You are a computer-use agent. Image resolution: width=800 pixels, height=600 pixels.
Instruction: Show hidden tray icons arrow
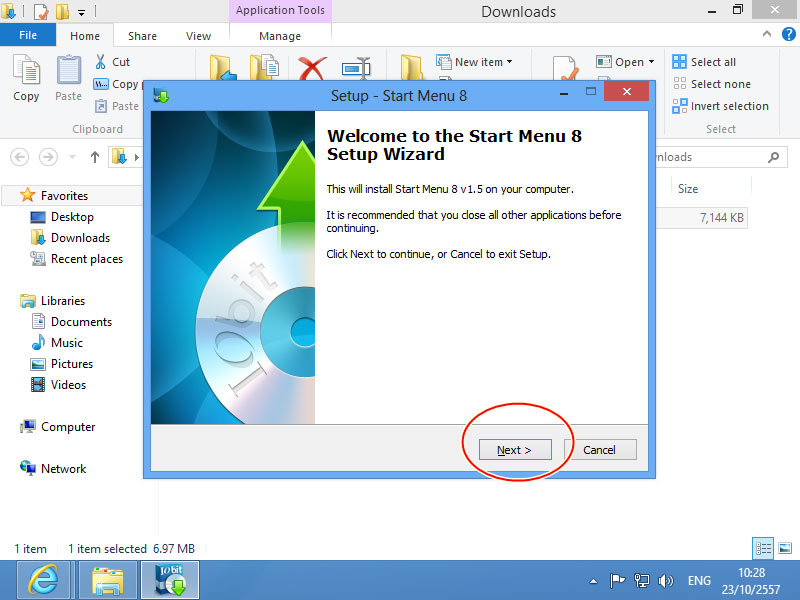(593, 581)
